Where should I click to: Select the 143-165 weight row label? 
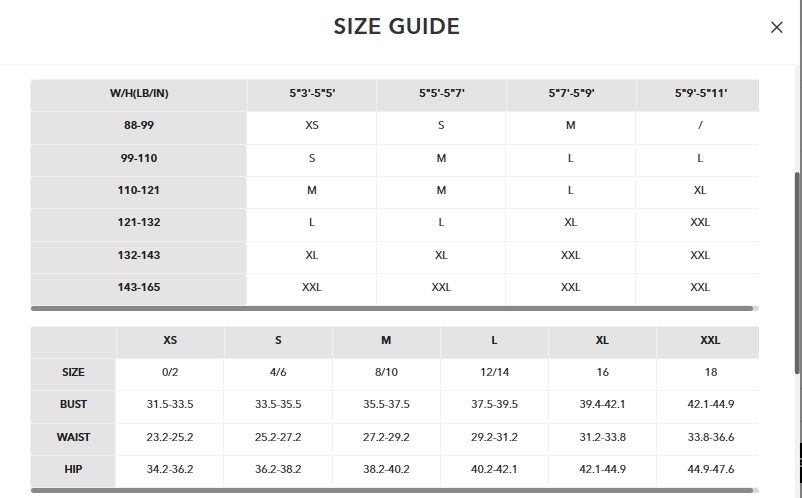tap(139, 287)
